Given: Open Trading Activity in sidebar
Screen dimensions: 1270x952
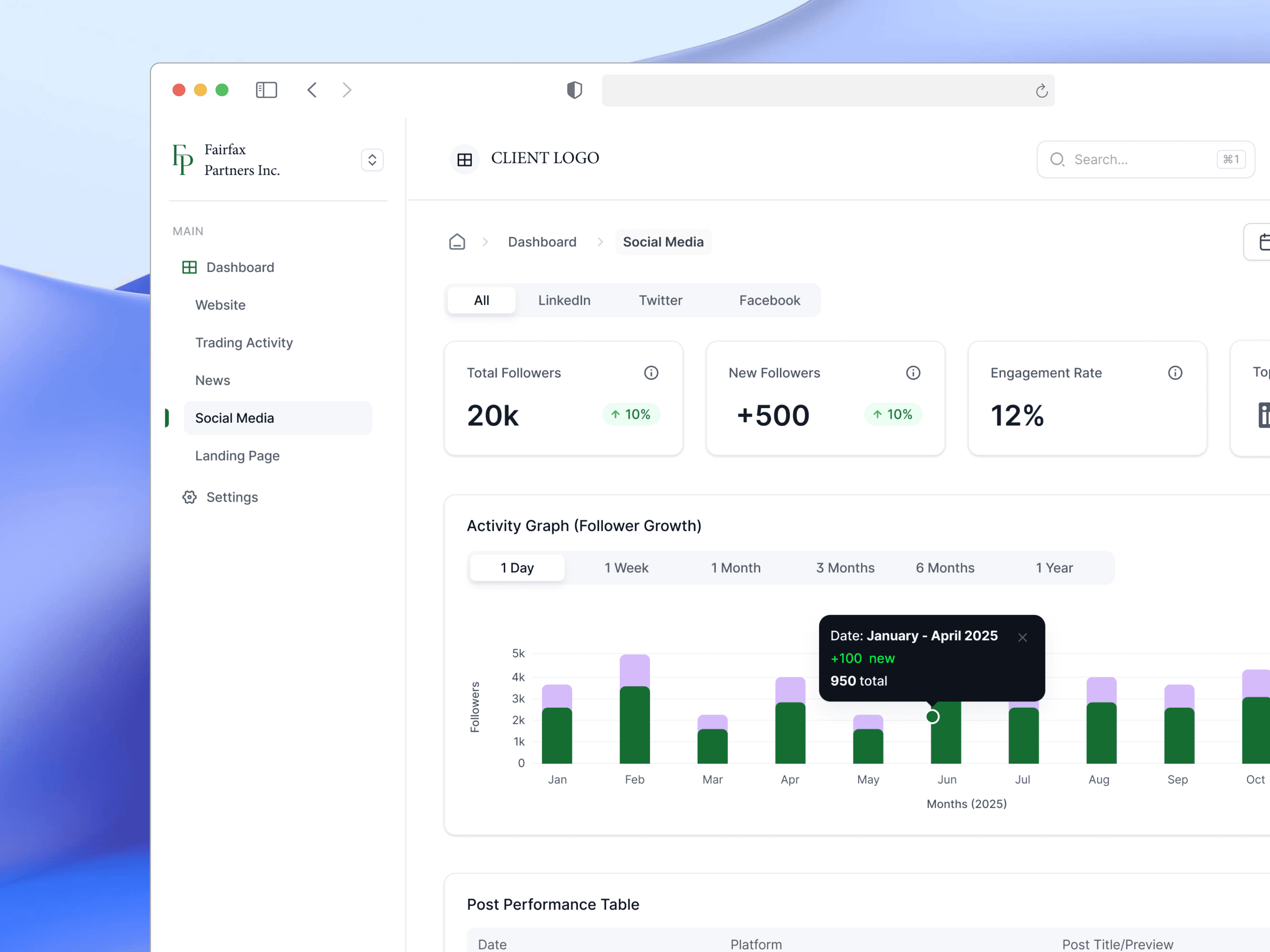Looking at the screenshot, I should coord(243,342).
